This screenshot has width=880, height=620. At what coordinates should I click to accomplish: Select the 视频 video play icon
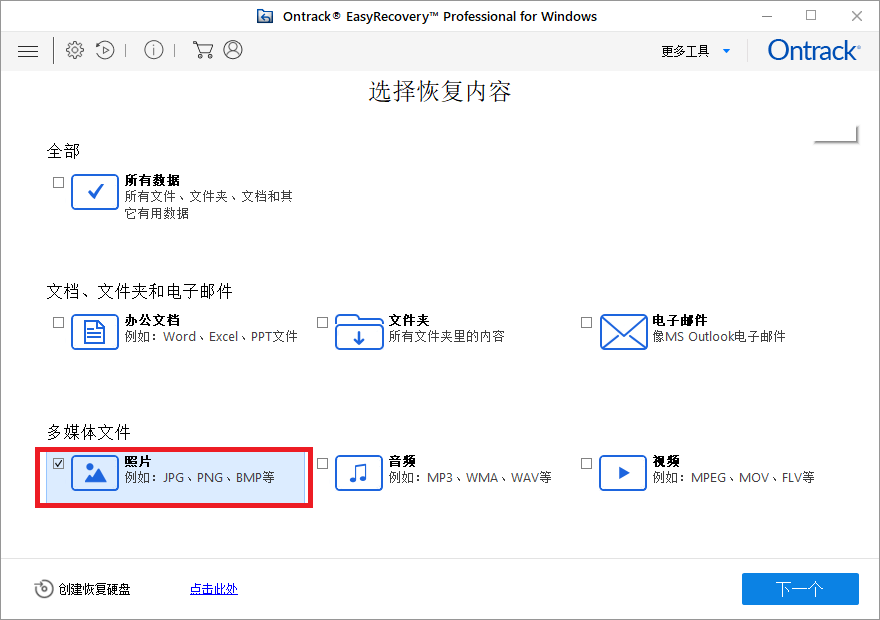622,473
